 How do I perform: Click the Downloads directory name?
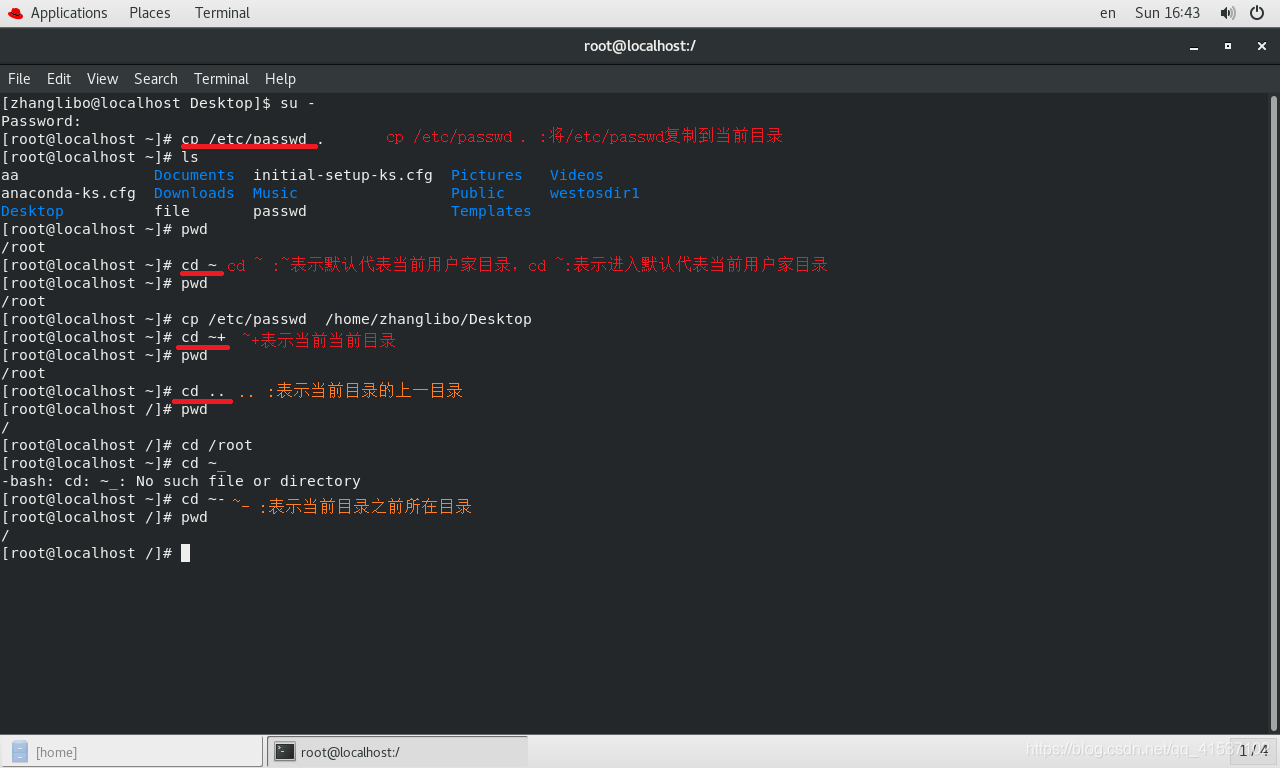pos(194,193)
